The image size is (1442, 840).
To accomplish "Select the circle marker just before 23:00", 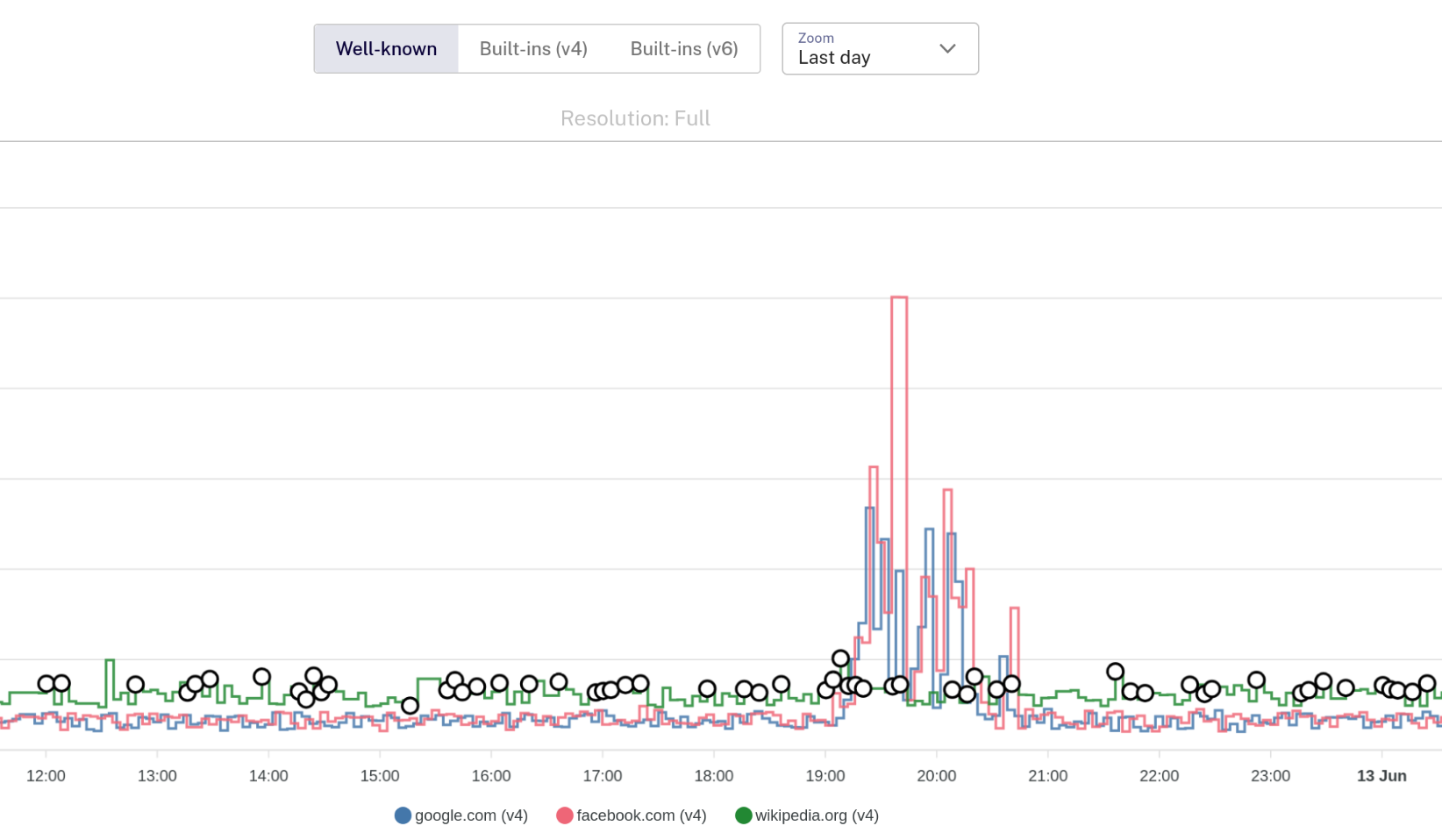I will click(1256, 680).
